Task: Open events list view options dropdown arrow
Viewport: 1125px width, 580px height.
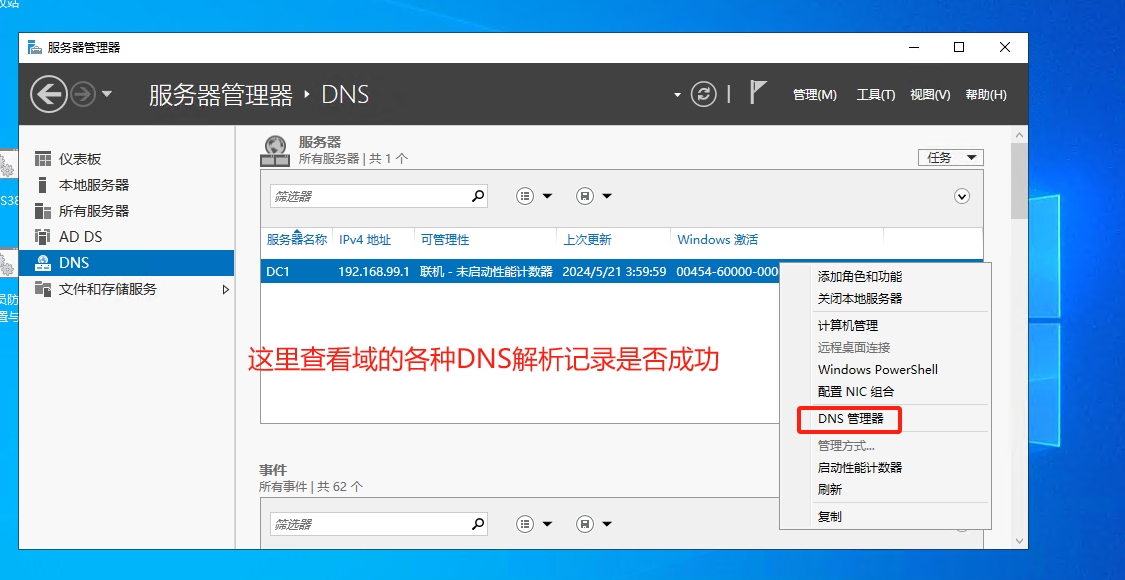Action: pyautogui.click(x=547, y=524)
